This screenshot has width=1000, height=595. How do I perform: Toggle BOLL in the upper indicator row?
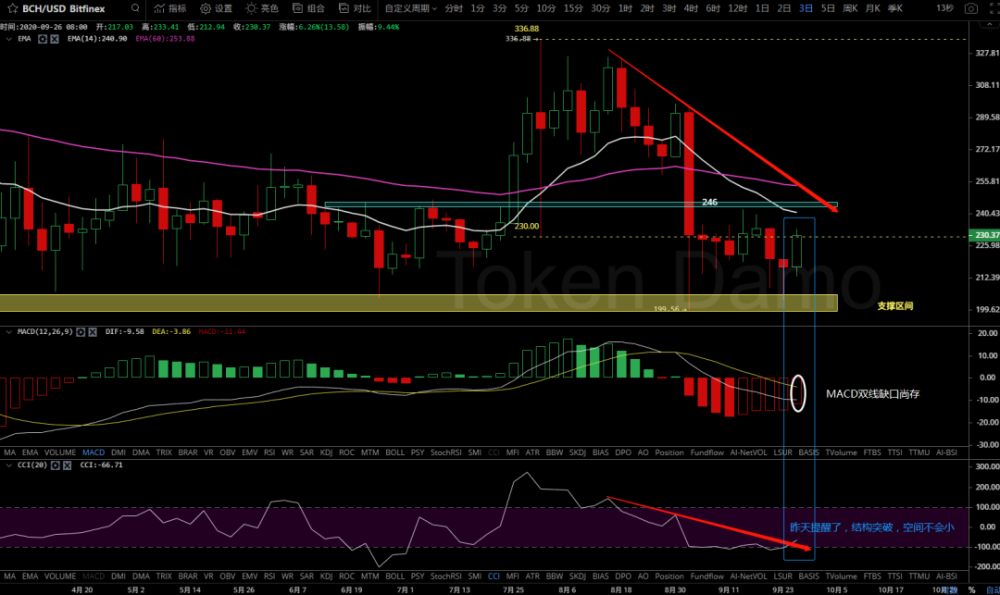pos(395,452)
